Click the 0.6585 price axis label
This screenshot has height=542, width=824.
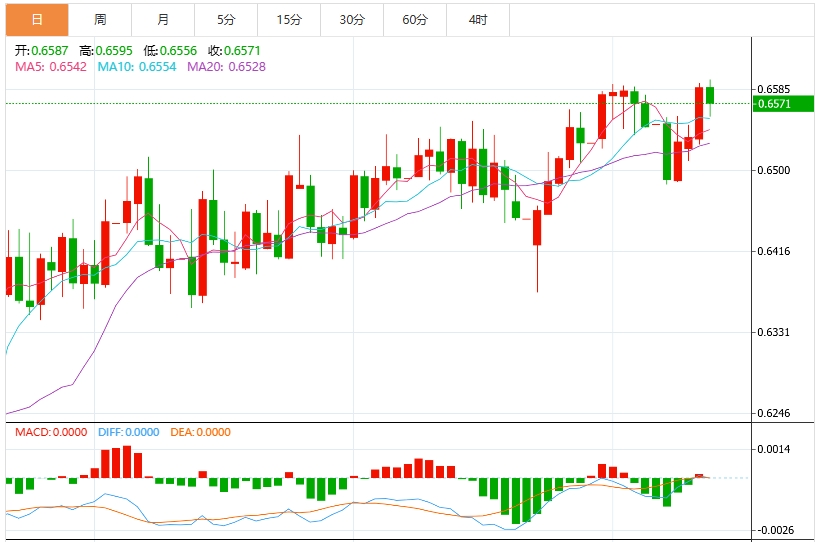774,89
